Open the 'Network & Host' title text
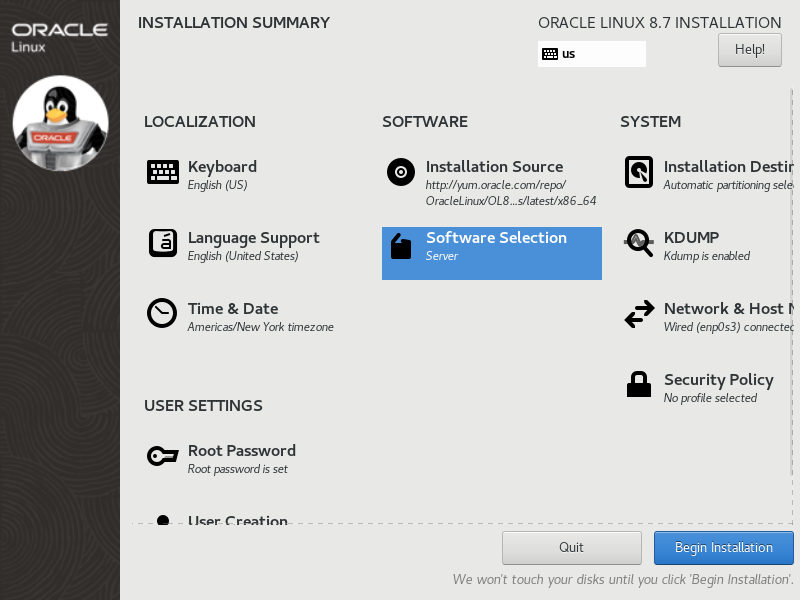The width and height of the screenshot is (800, 600). click(729, 309)
